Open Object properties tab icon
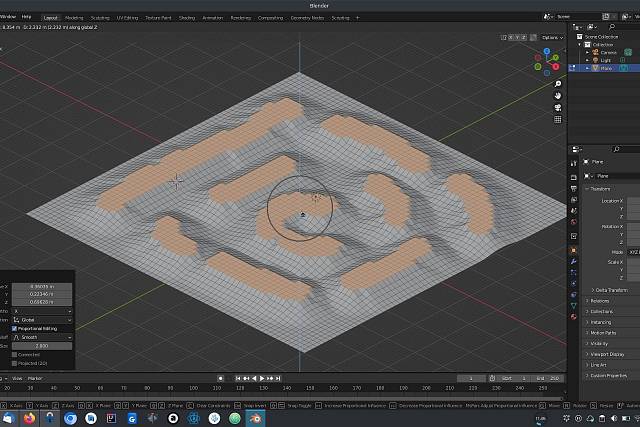640x427 pixels. click(x=573, y=250)
